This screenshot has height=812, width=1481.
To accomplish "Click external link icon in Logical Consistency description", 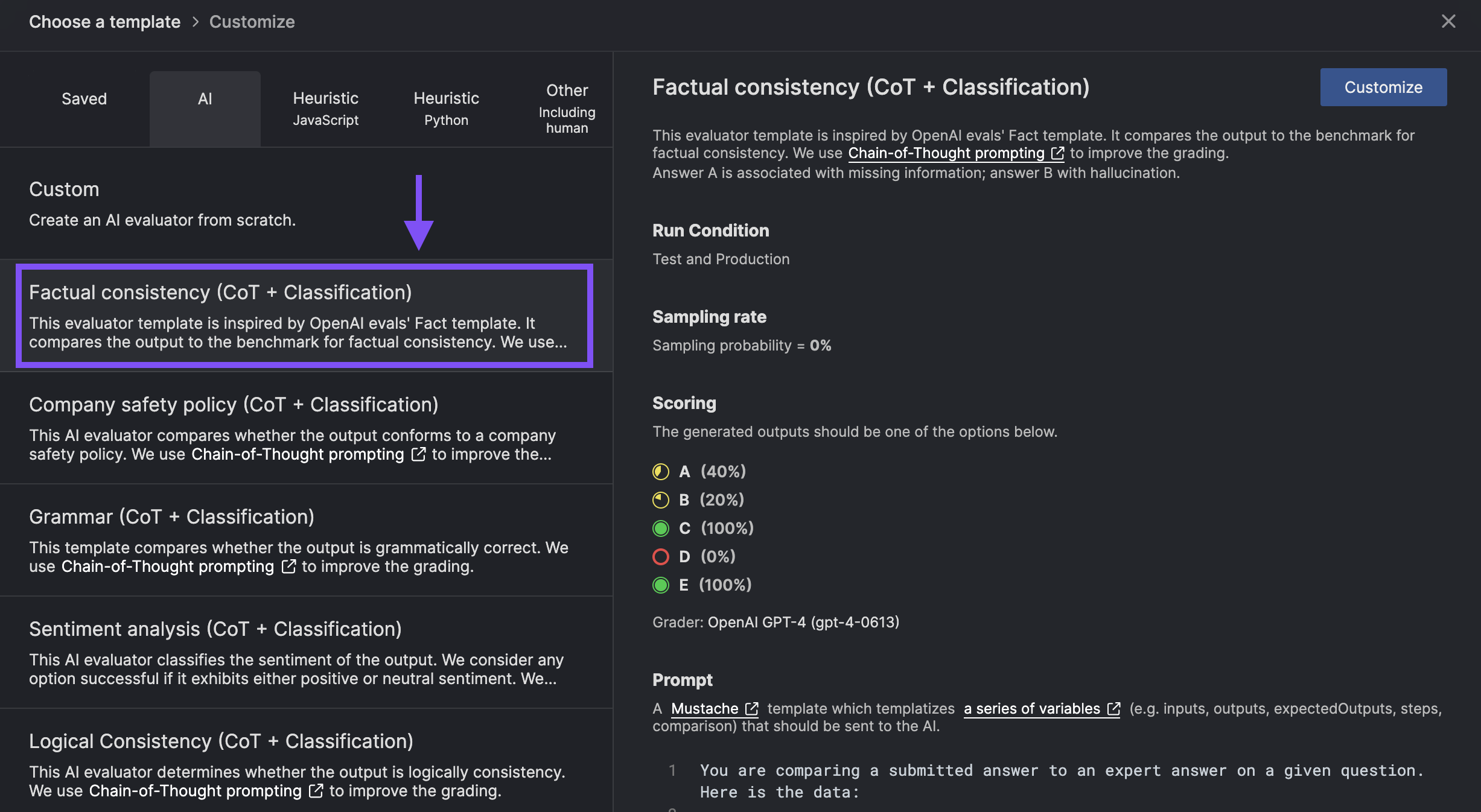I will coord(316,791).
